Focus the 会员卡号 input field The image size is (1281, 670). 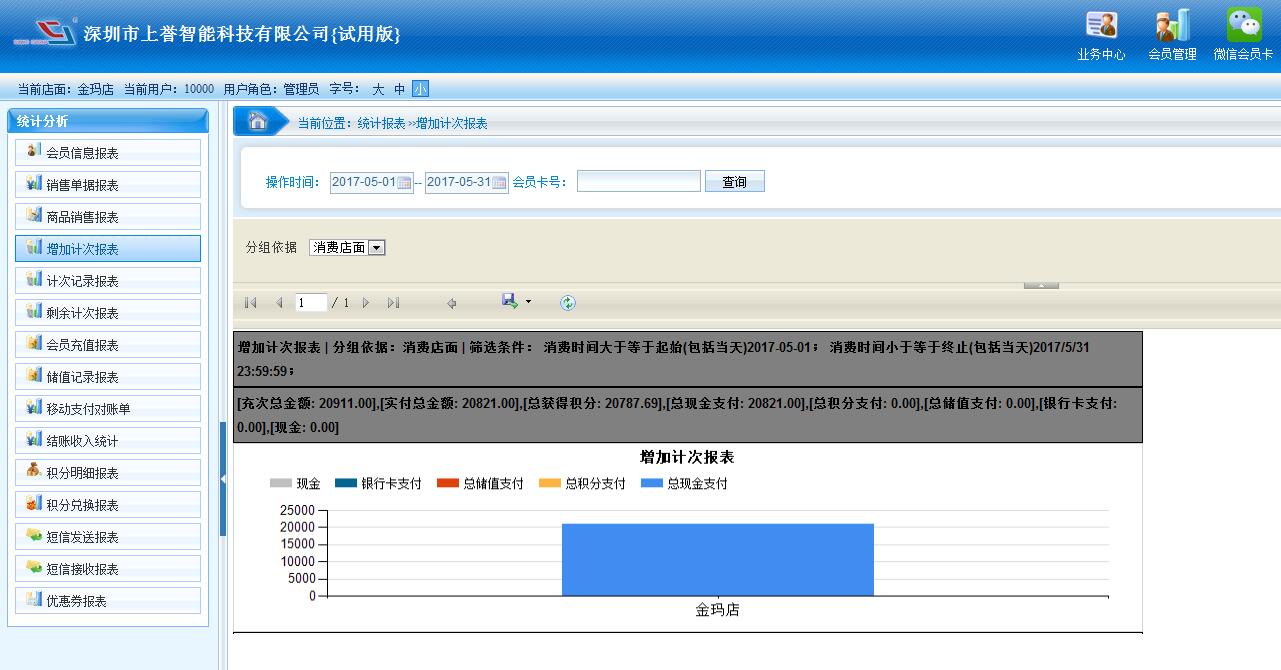click(638, 182)
